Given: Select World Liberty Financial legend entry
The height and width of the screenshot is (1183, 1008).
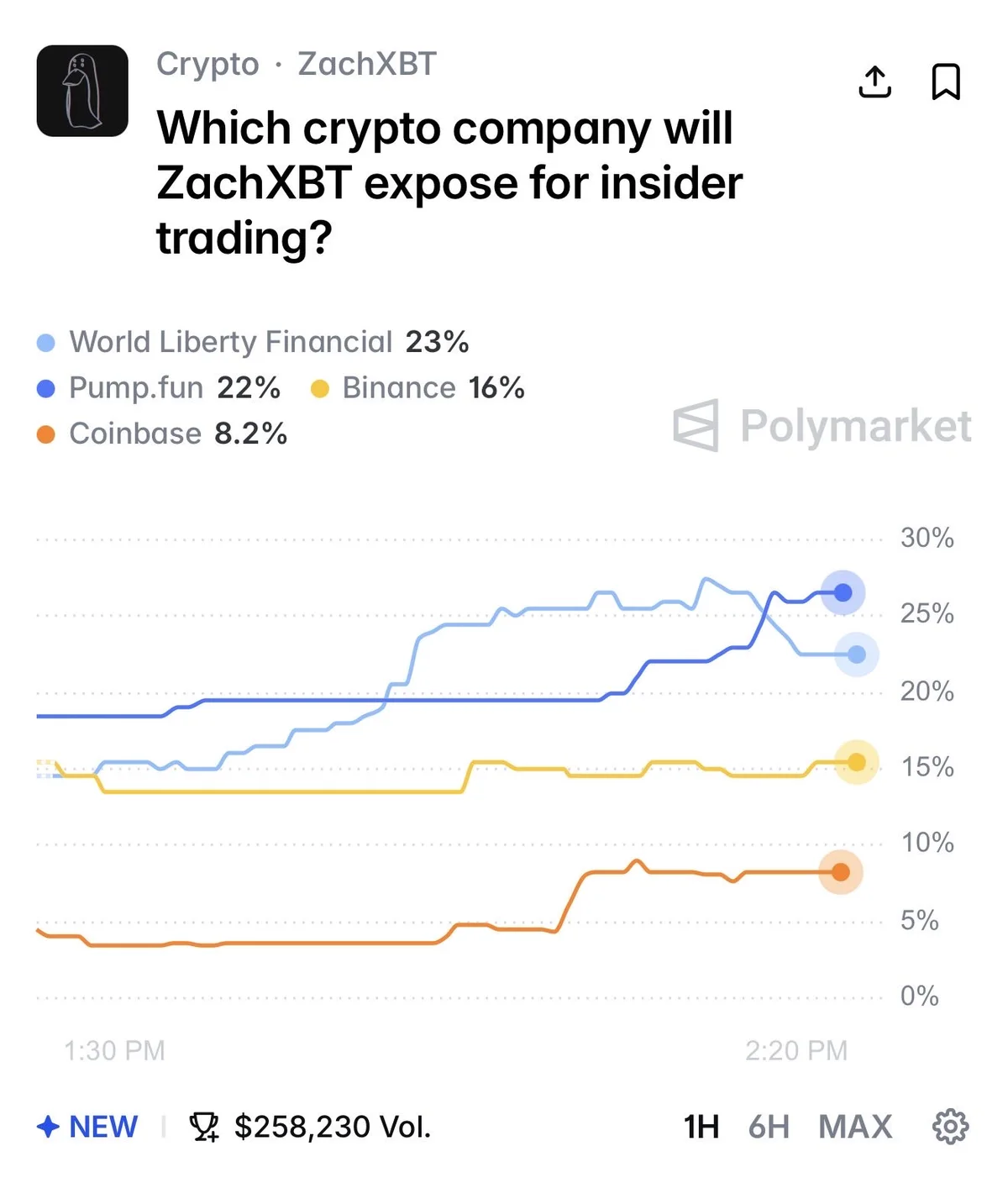Looking at the screenshot, I should click(230, 342).
